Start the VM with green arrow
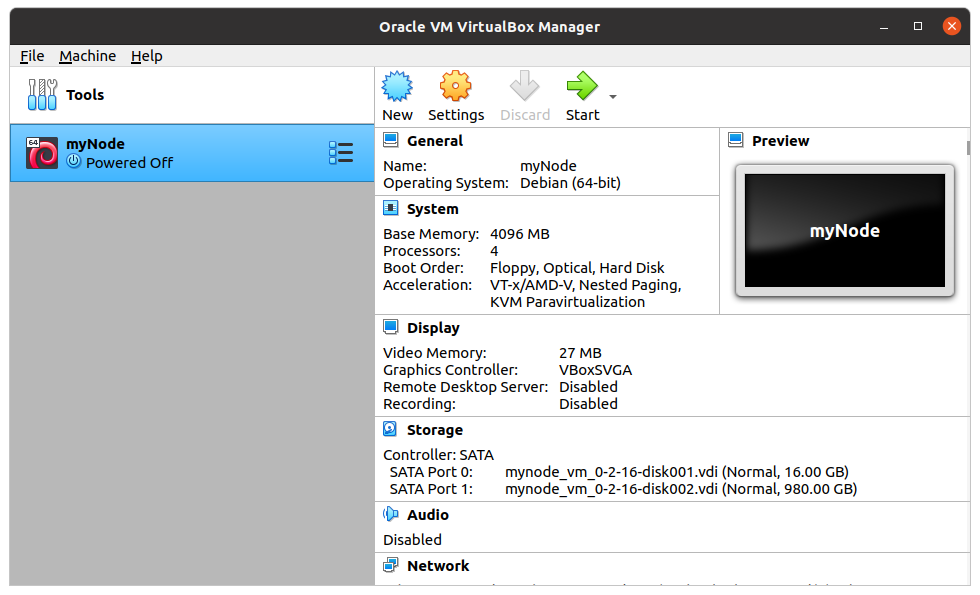The height and width of the screenshot is (595, 980). [582, 86]
